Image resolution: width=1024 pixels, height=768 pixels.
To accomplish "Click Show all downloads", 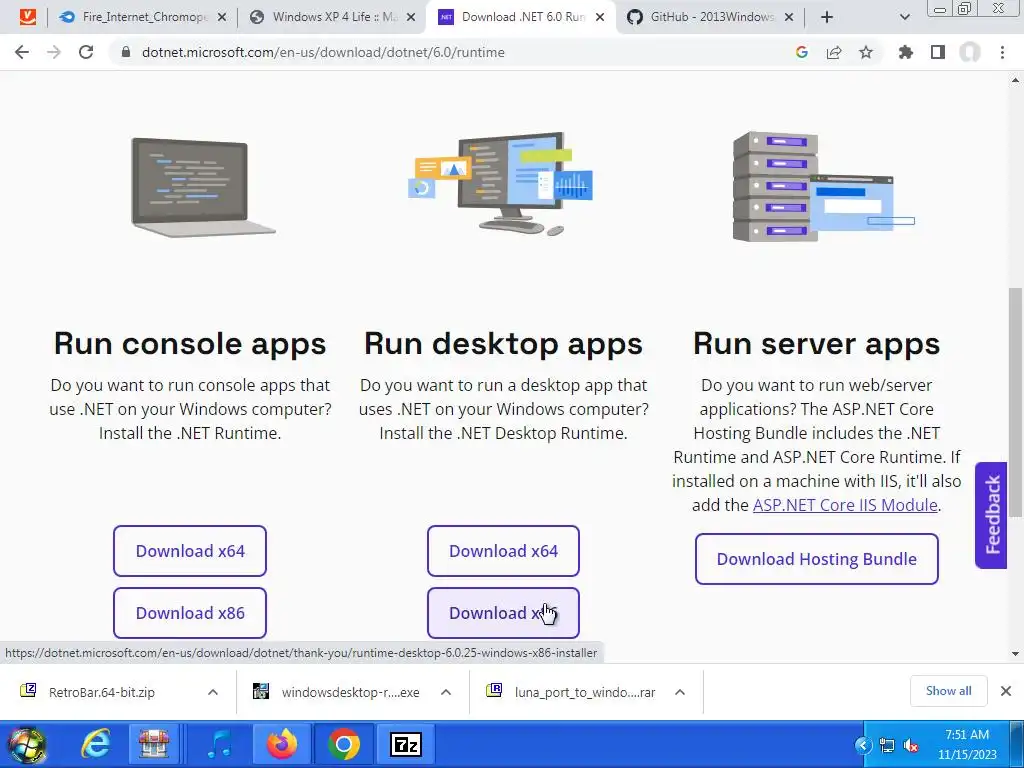I will pyautogui.click(x=948, y=691).
